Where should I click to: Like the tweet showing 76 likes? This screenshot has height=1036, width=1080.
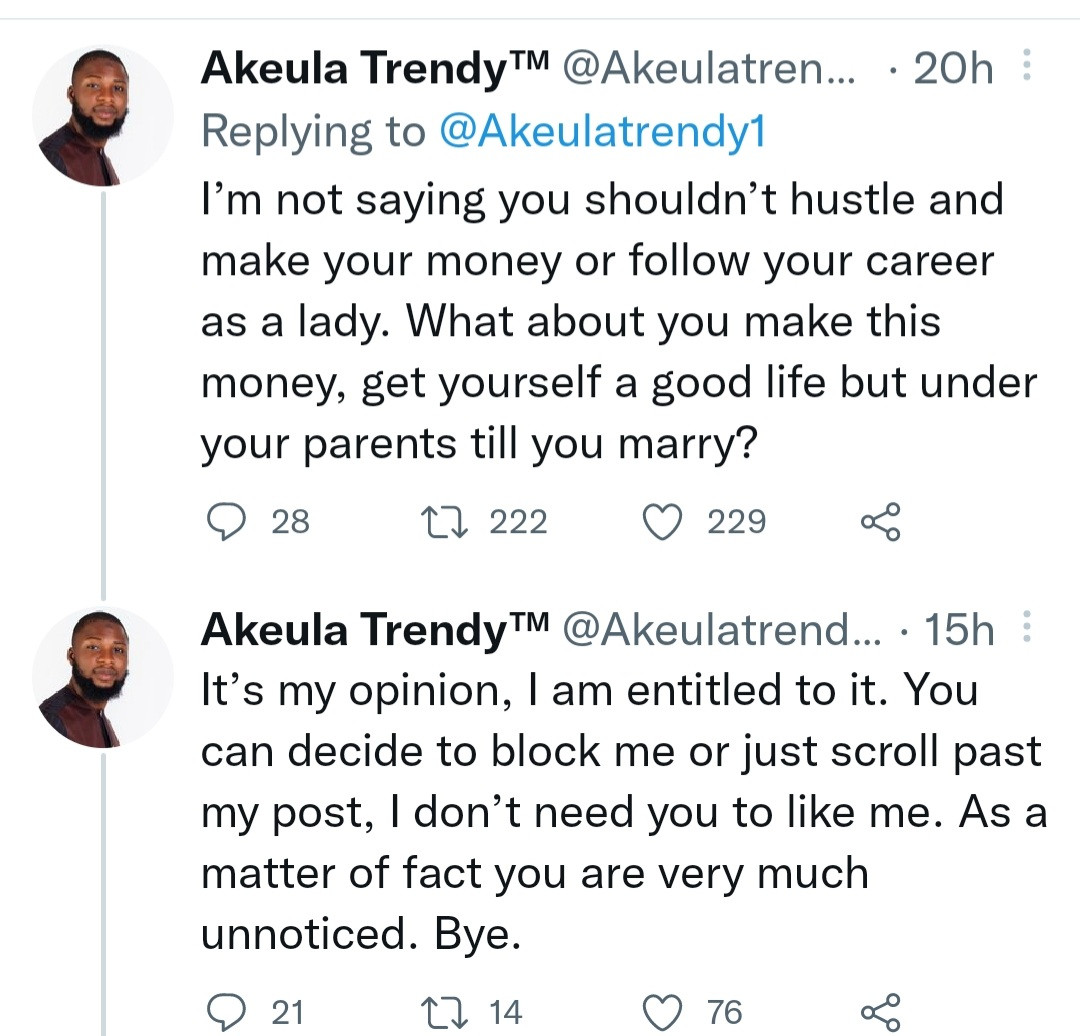tap(661, 1012)
